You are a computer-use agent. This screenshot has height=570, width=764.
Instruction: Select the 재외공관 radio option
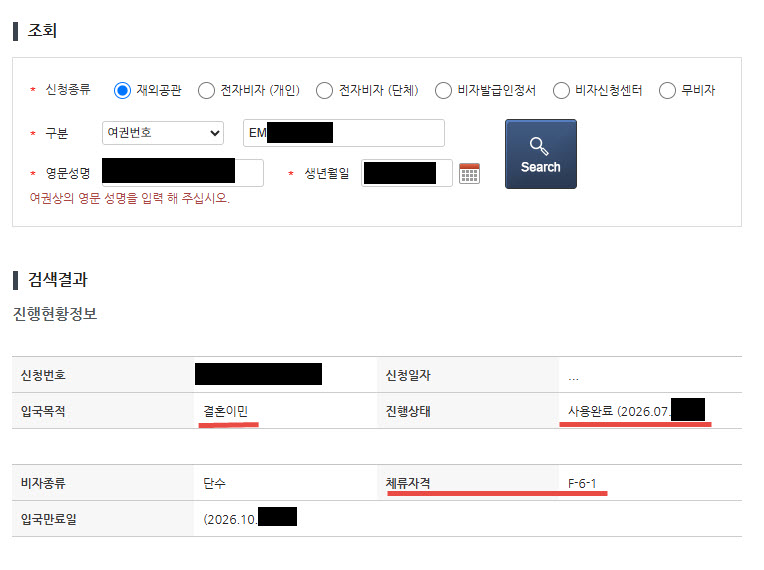coord(122,91)
